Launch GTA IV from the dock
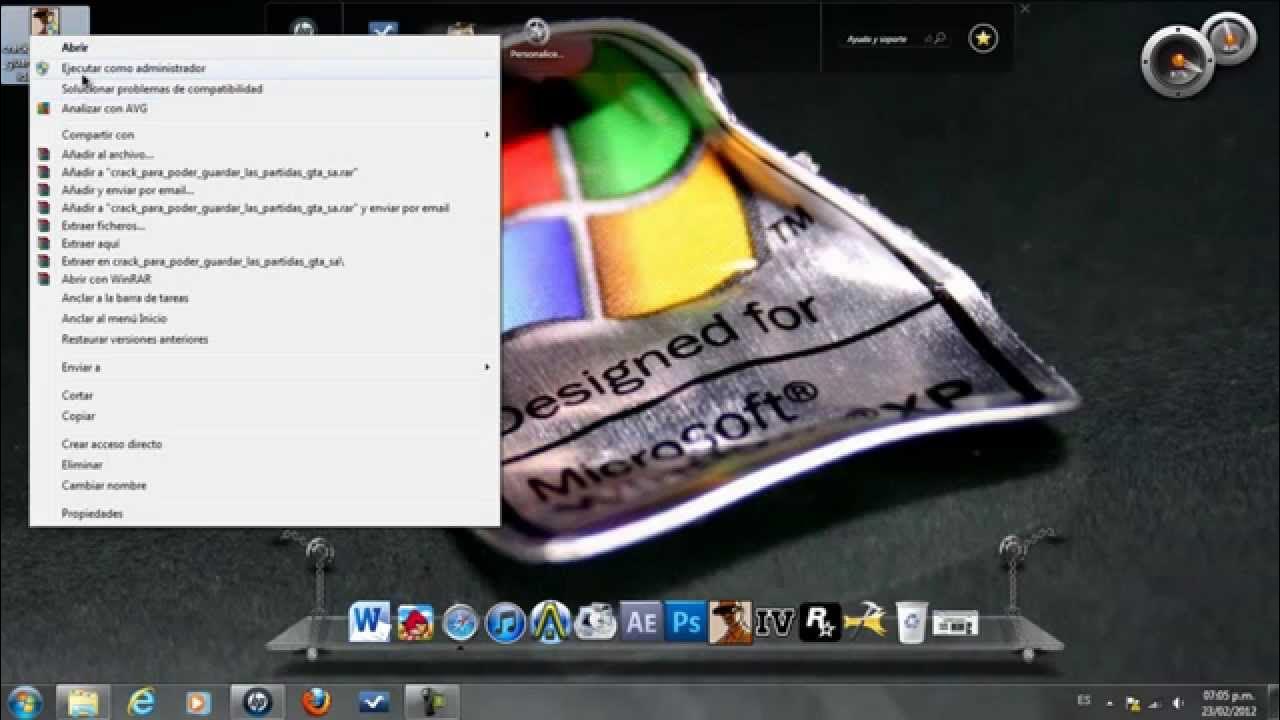1280x720 pixels. coord(775,622)
